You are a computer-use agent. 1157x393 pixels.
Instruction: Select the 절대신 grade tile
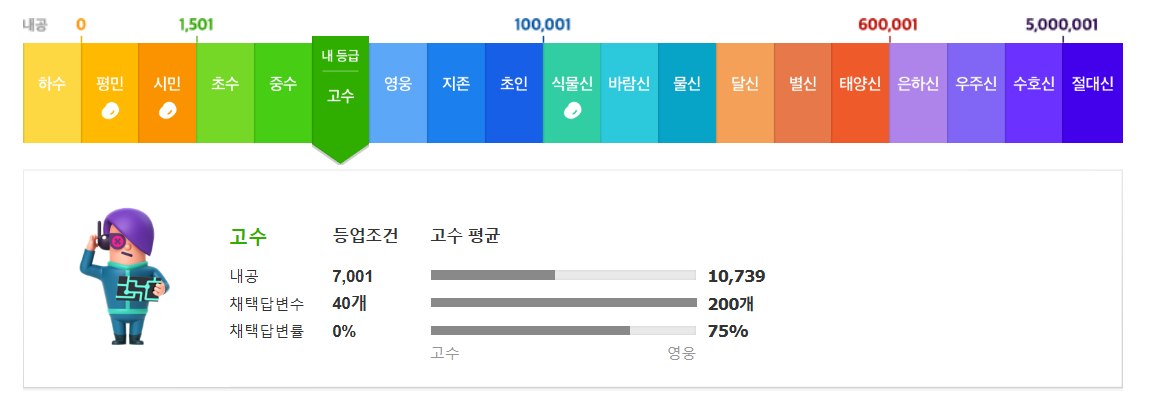[1093, 93]
